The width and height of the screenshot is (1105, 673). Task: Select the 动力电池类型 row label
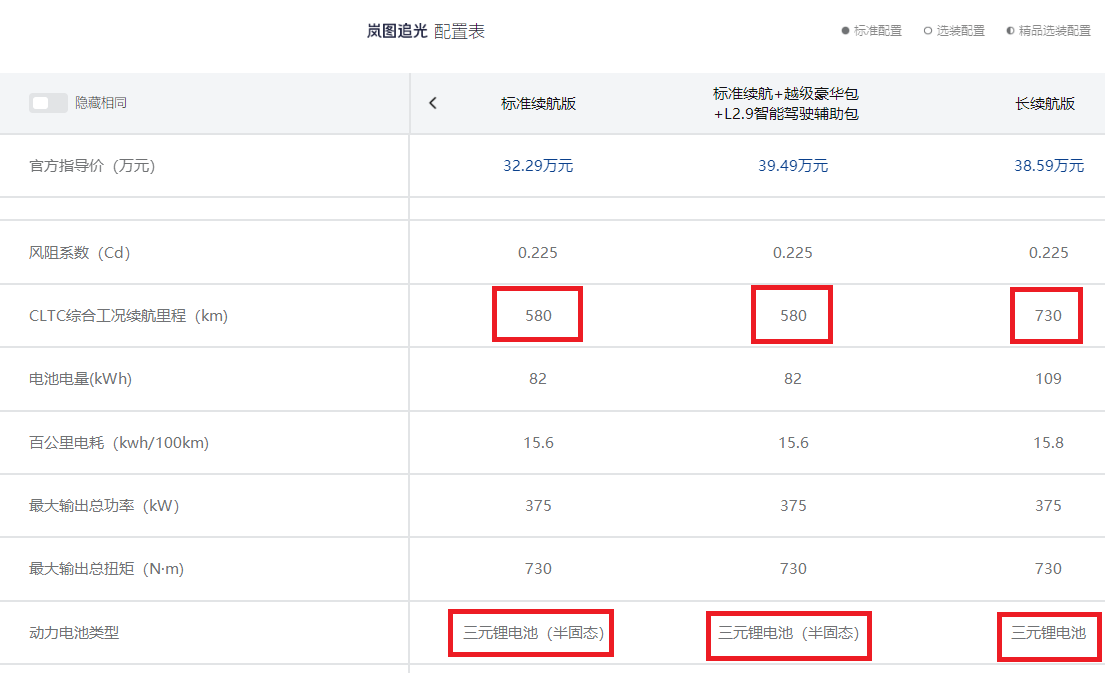click(74, 633)
